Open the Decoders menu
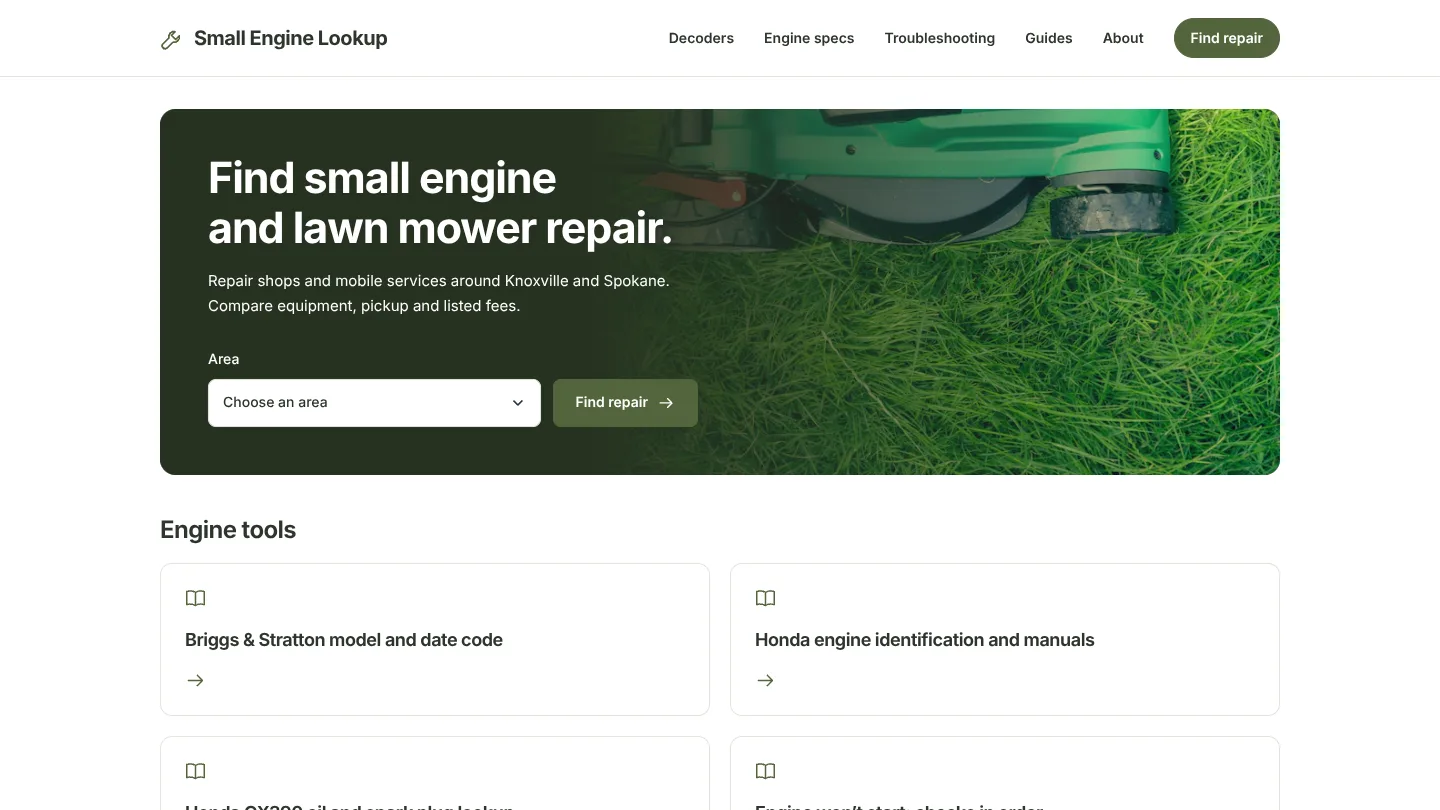 [x=701, y=38]
